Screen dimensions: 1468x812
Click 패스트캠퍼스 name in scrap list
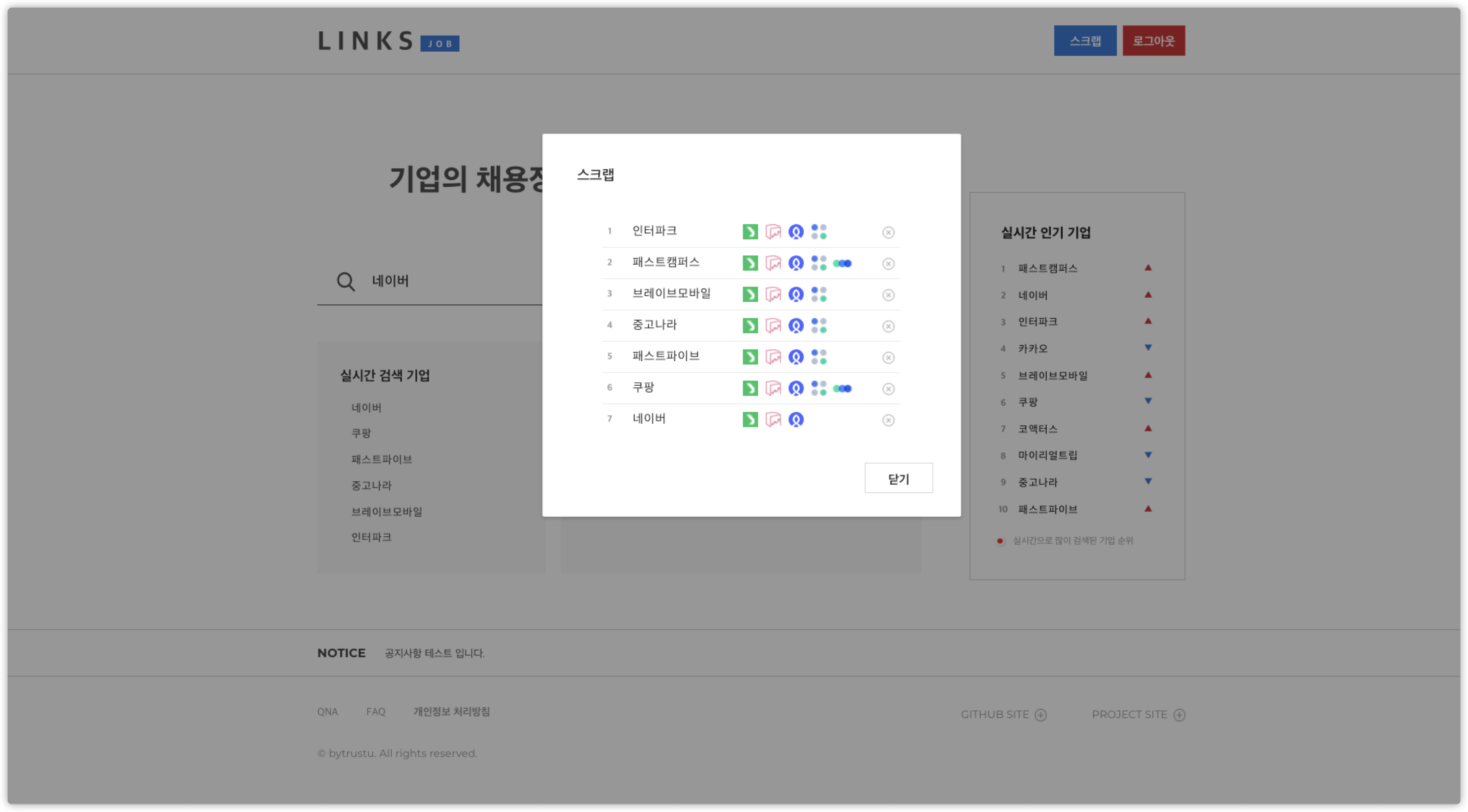click(x=665, y=262)
